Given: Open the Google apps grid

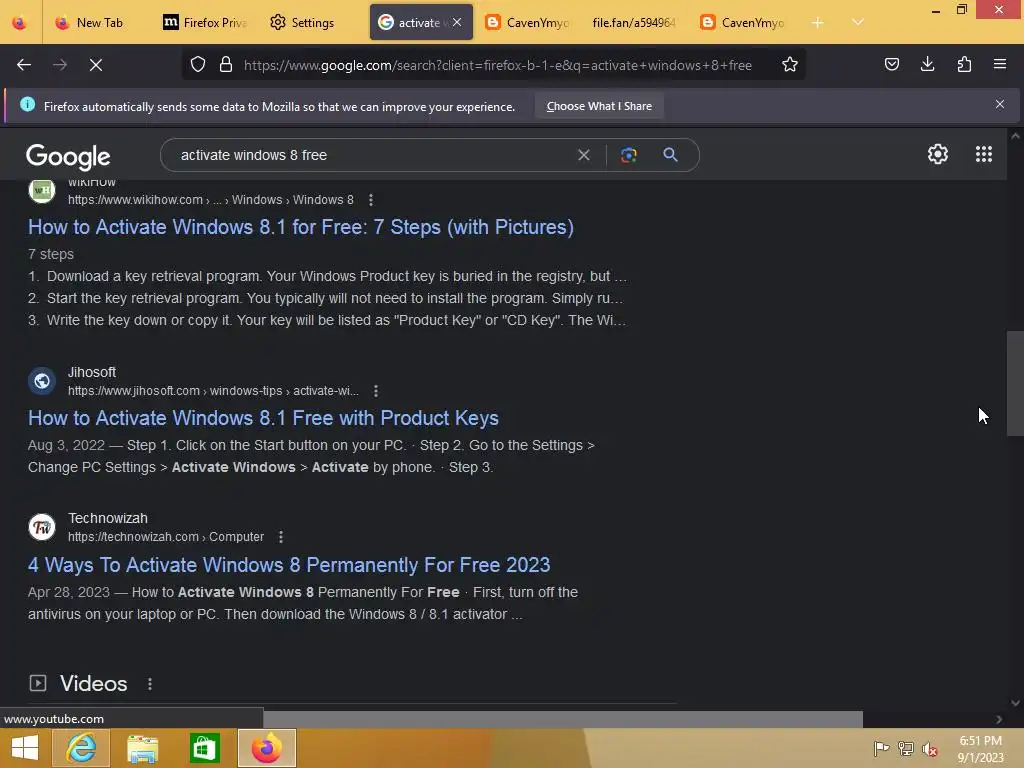Looking at the screenshot, I should [x=984, y=154].
